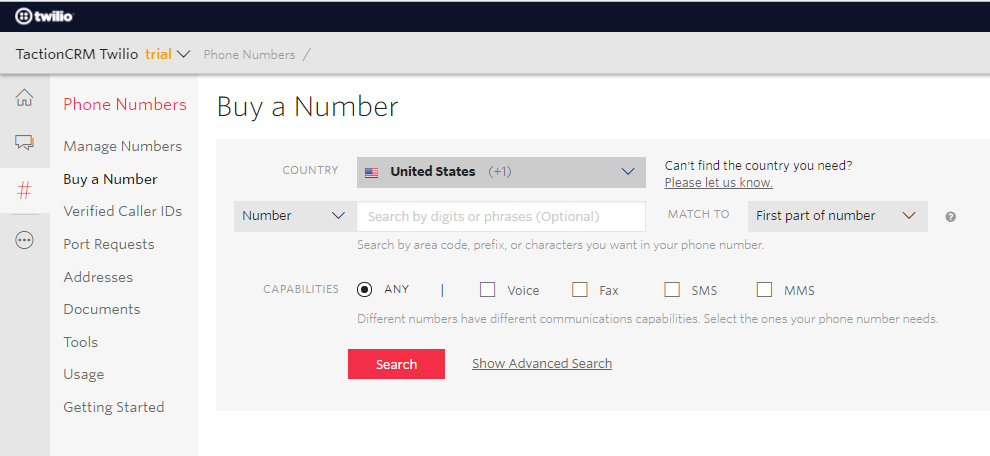990x456 pixels.
Task: Open the Country dropdown showing United States
Action: click(x=501, y=172)
